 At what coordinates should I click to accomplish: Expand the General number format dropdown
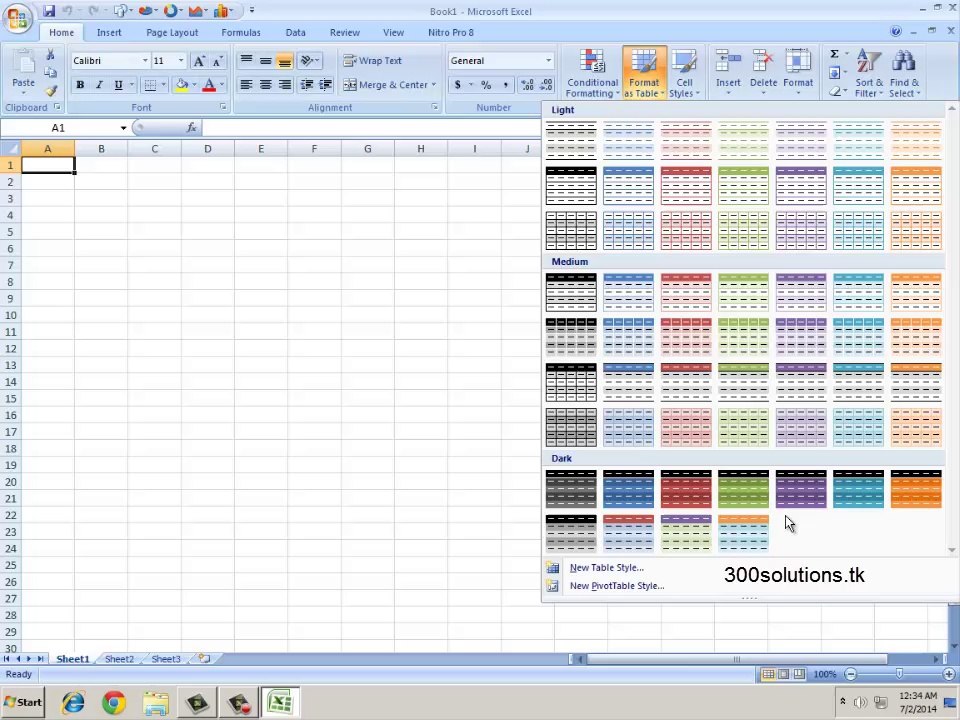pos(549,61)
